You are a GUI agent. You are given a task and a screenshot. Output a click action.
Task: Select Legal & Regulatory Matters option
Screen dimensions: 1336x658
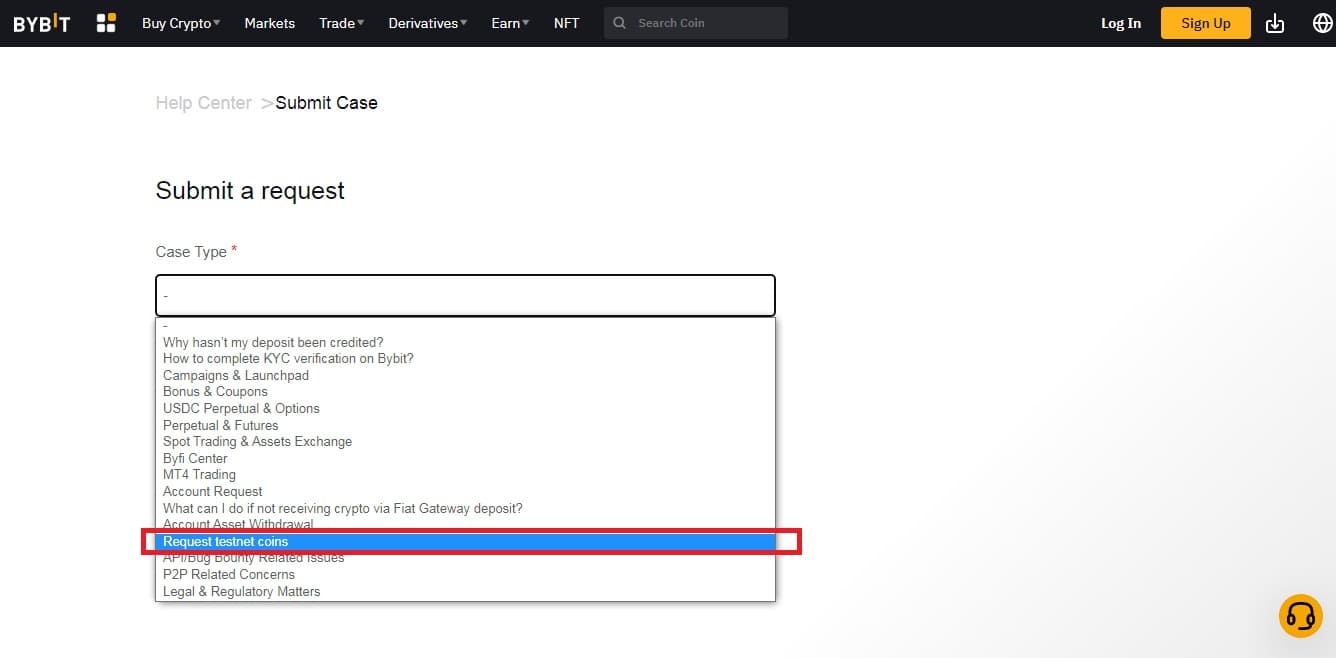coord(466,592)
